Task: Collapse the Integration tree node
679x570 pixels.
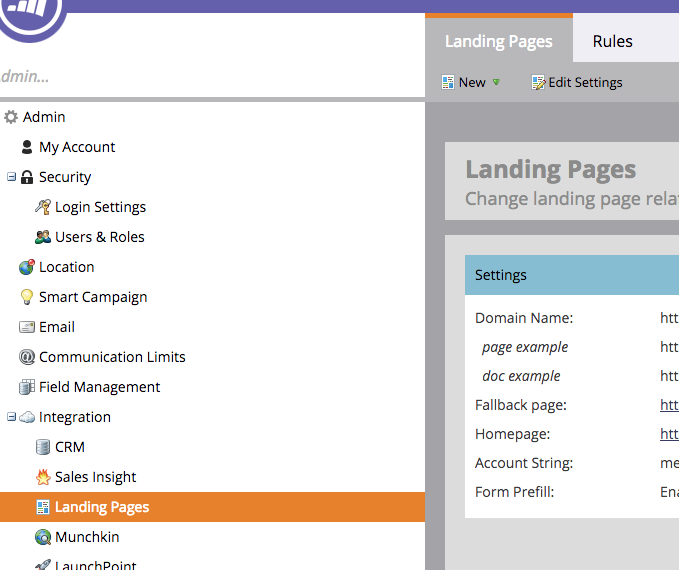Action: [x=11, y=417]
